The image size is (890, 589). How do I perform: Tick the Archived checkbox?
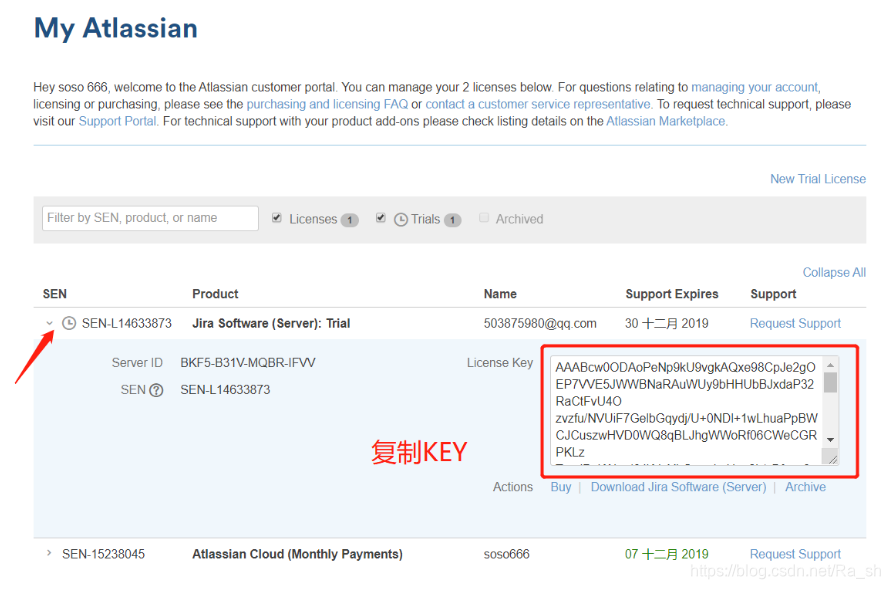484,218
